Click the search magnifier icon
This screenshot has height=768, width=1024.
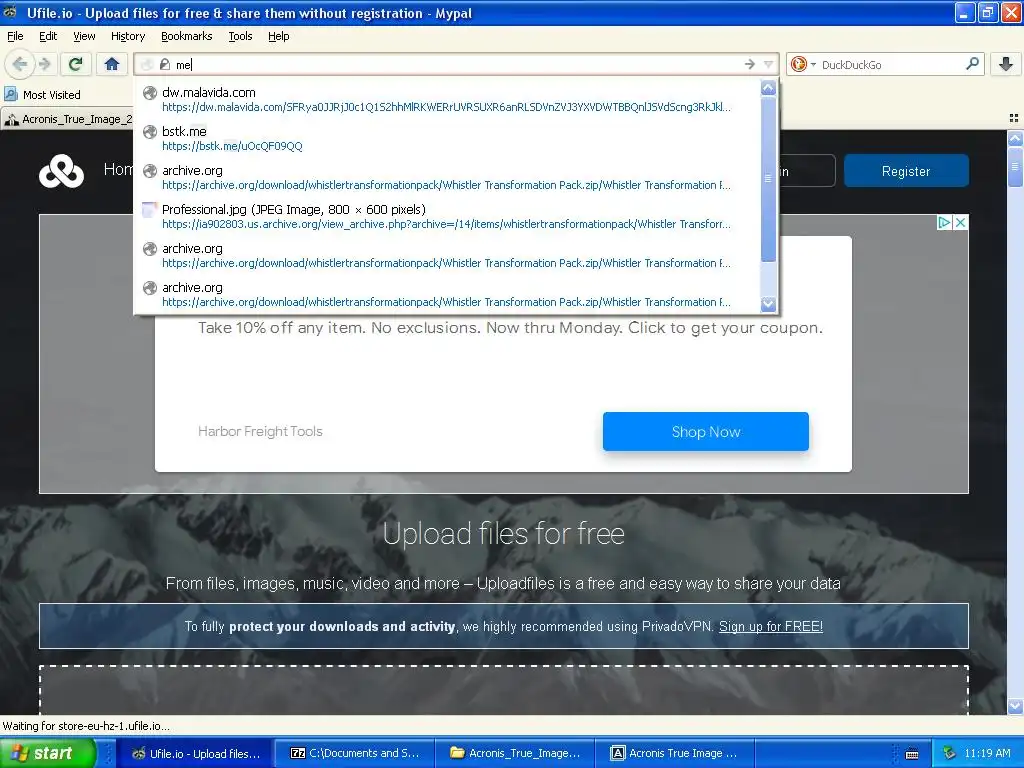click(x=972, y=64)
